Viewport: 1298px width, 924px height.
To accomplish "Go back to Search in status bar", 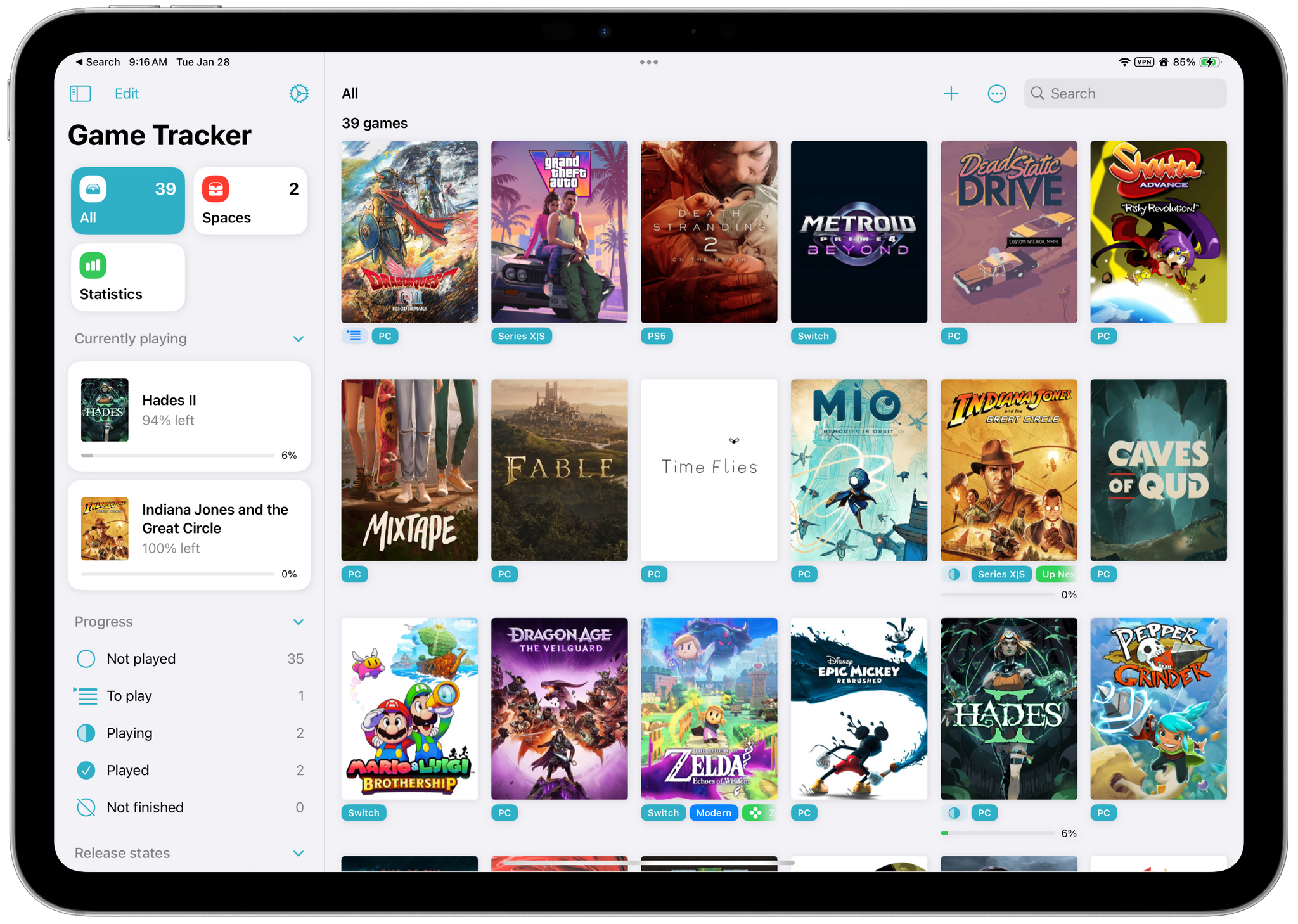I will click(x=98, y=62).
